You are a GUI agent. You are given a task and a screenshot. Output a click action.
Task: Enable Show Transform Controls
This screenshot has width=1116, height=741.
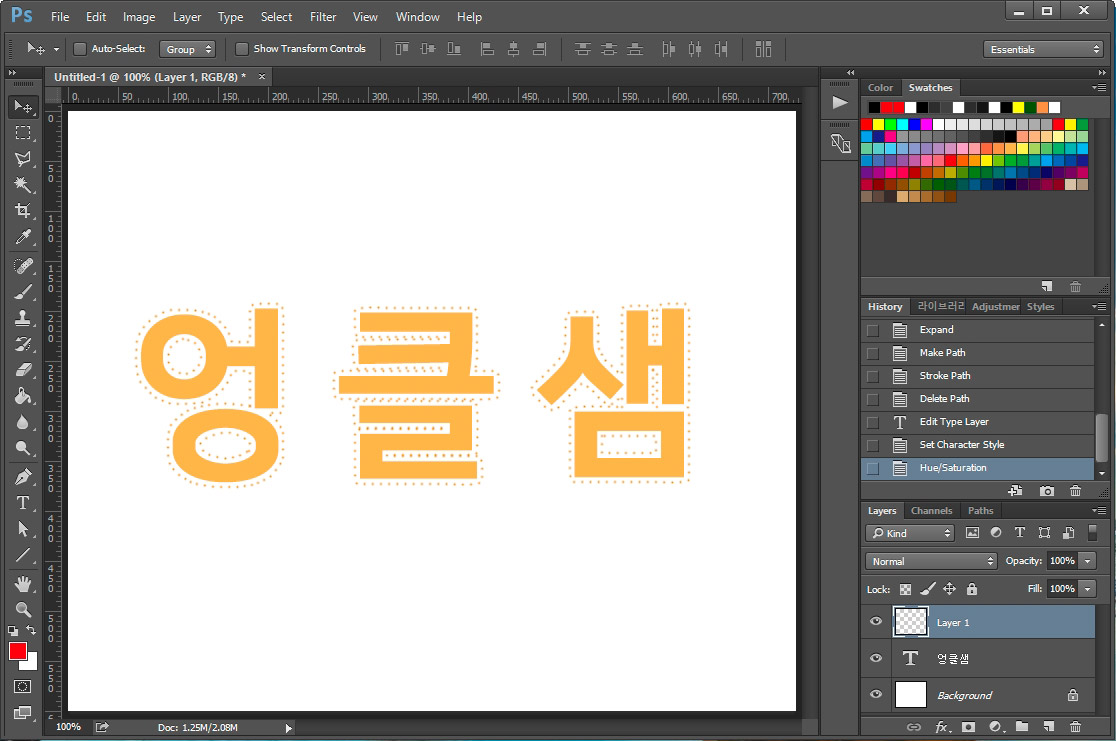pos(241,48)
